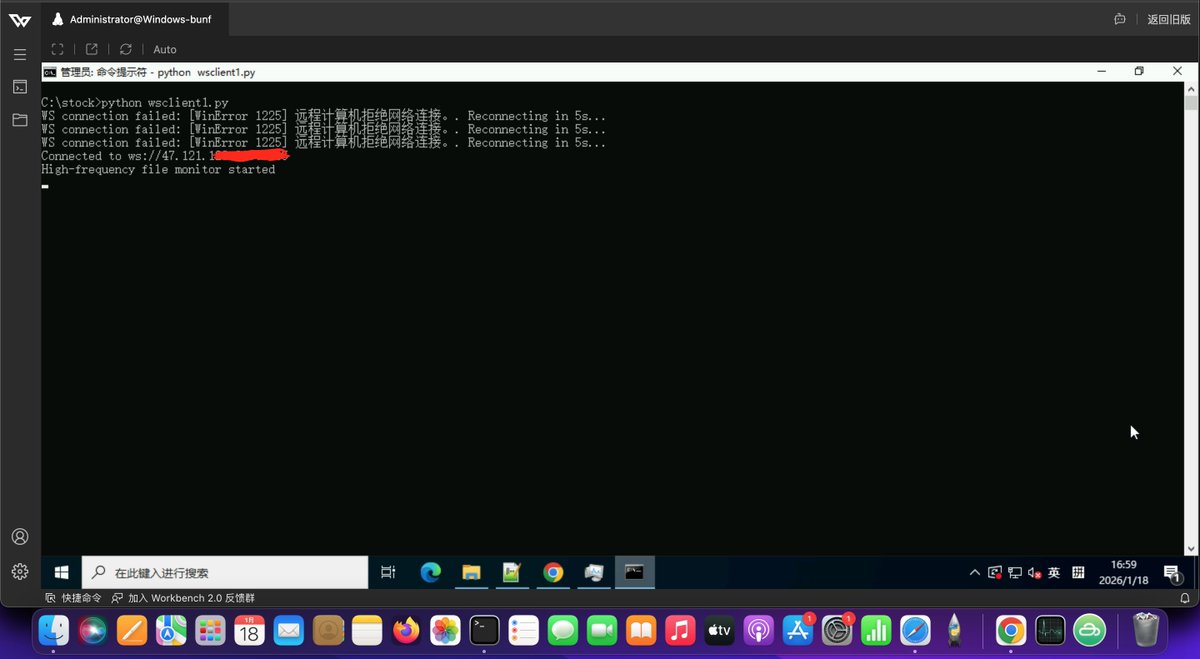This screenshot has width=1200, height=659.
Task: Click the scrollbar down arrow in Command Prompt
Action: [x=1190, y=548]
